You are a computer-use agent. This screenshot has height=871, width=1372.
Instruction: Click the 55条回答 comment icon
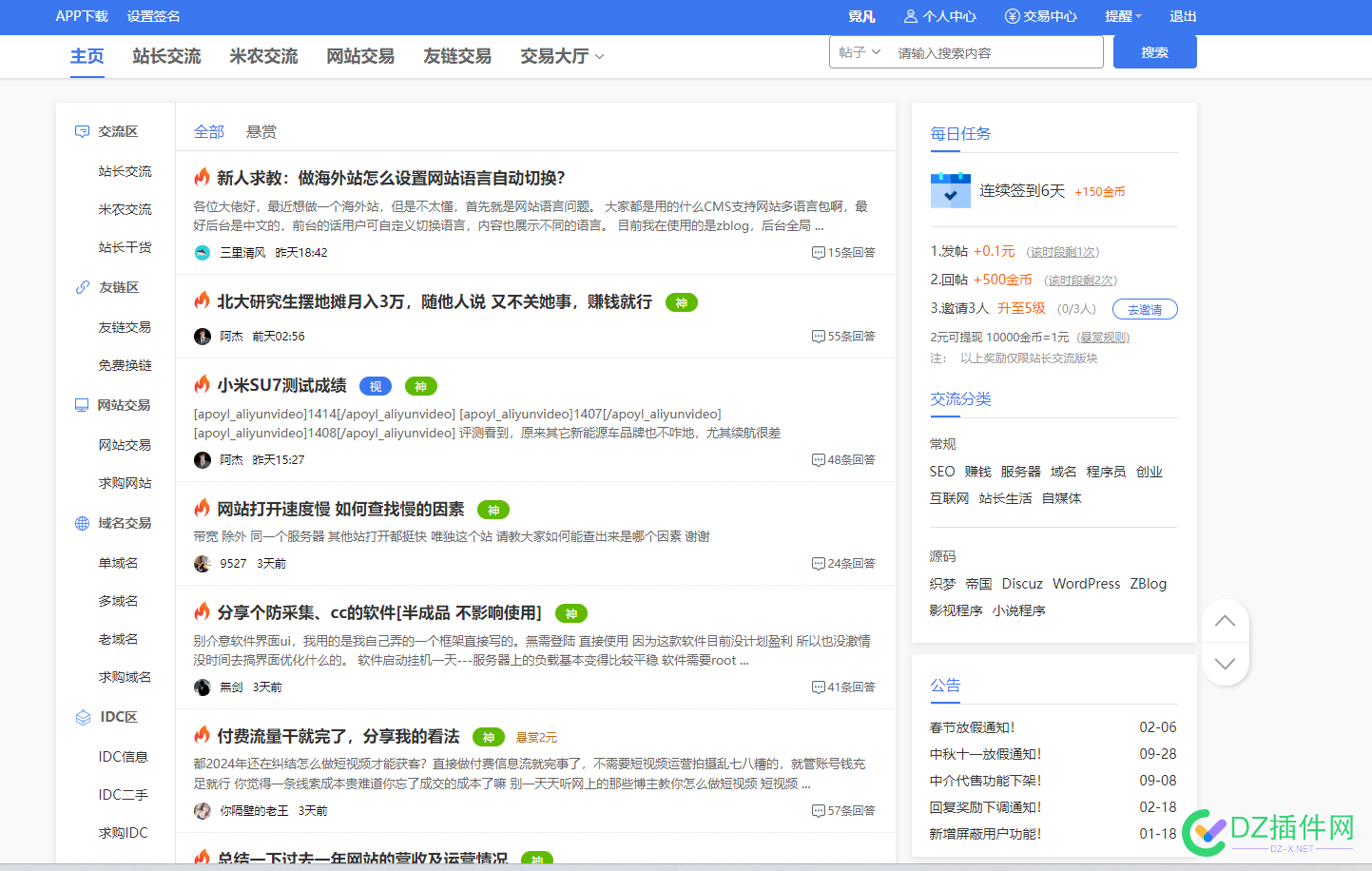pyautogui.click(x=818, y=337)
